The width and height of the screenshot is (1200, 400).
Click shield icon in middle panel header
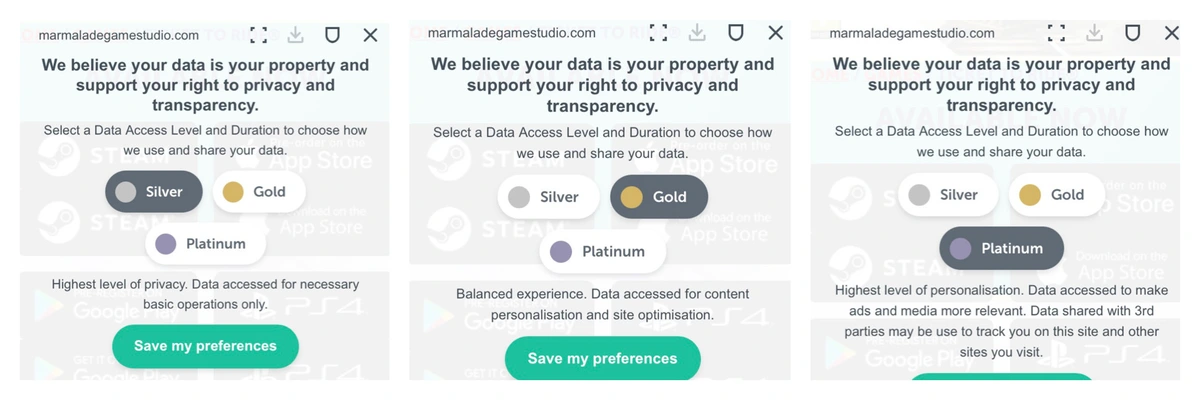735,33
